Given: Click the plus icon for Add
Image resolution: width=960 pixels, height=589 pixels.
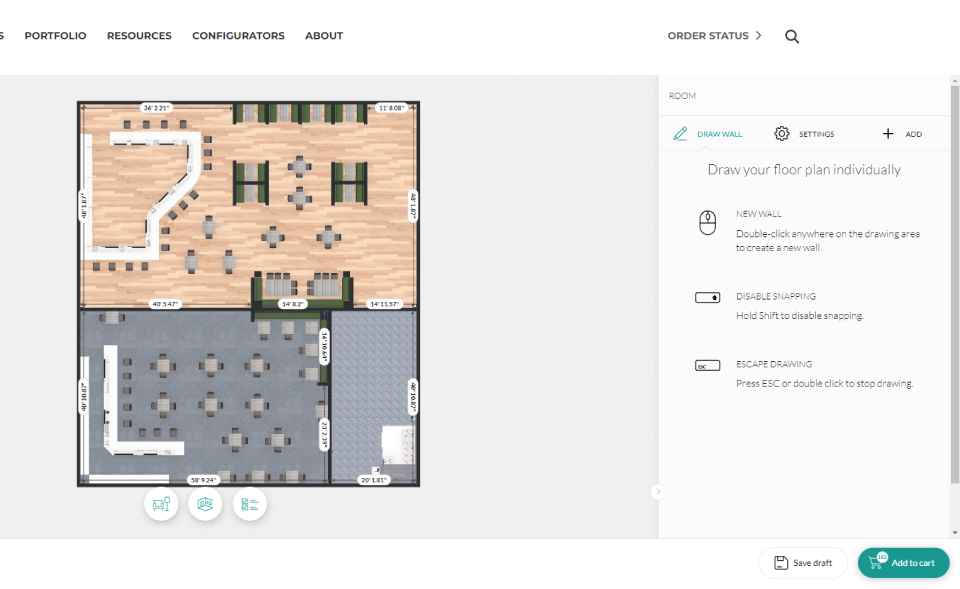Looking at the screenshot, I should pyautogui.click(x=887, y=134).
